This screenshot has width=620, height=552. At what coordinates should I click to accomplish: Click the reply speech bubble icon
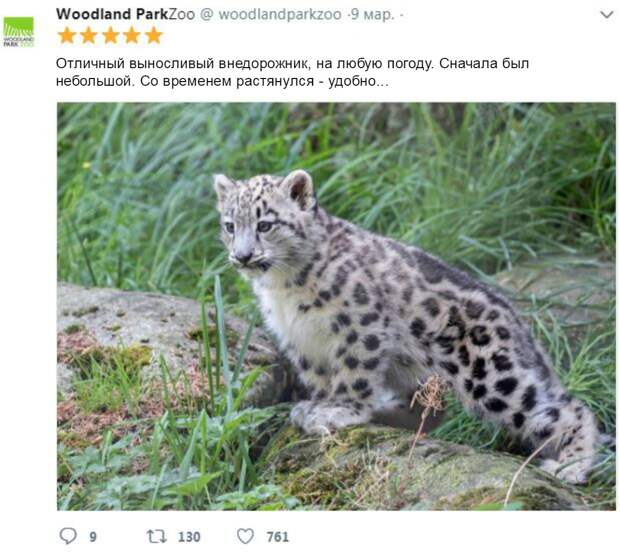click(x=68, y=536)
